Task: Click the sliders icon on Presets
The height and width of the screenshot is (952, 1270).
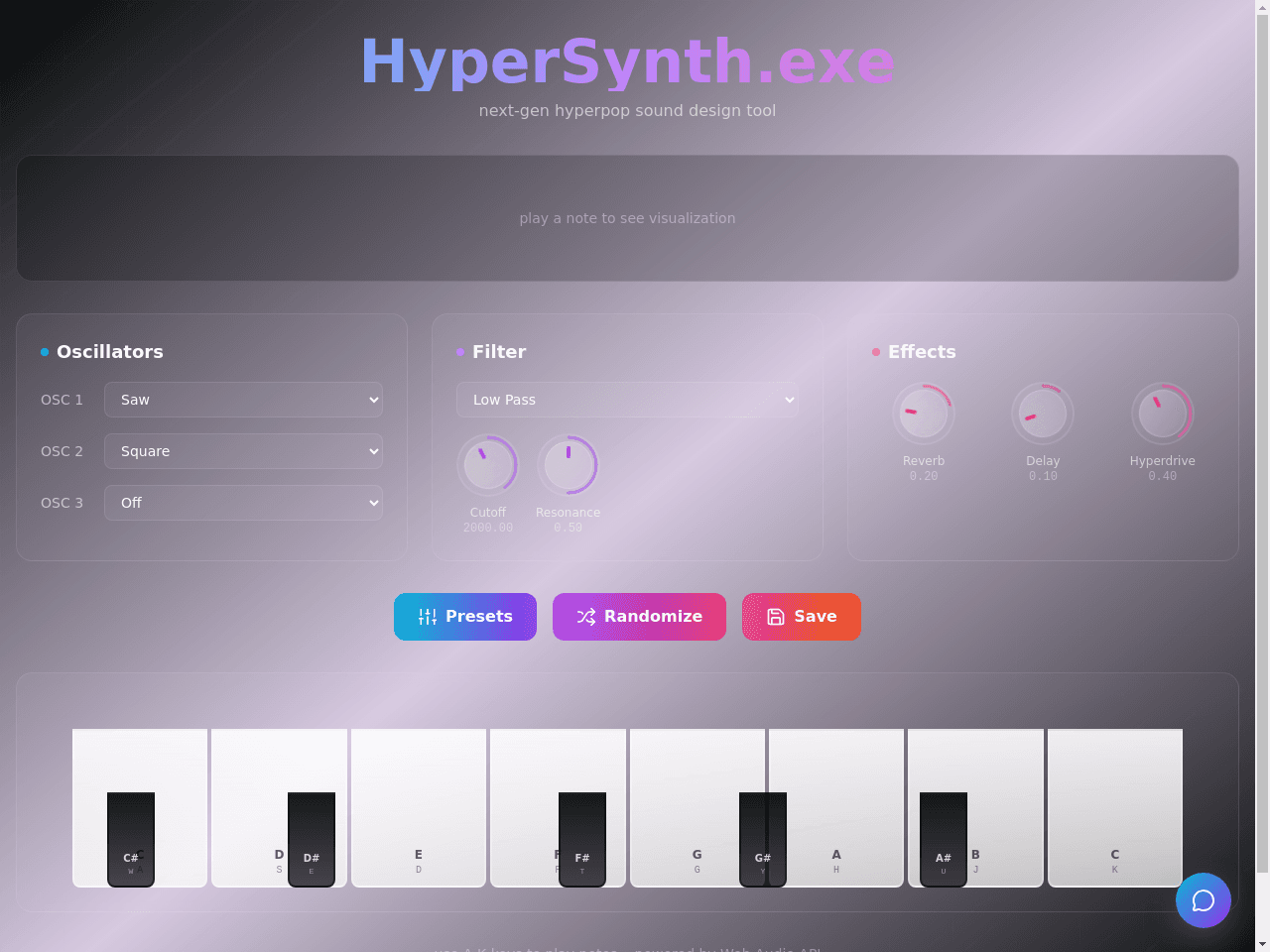Action: pyautogui.click(x=428, y=617)
